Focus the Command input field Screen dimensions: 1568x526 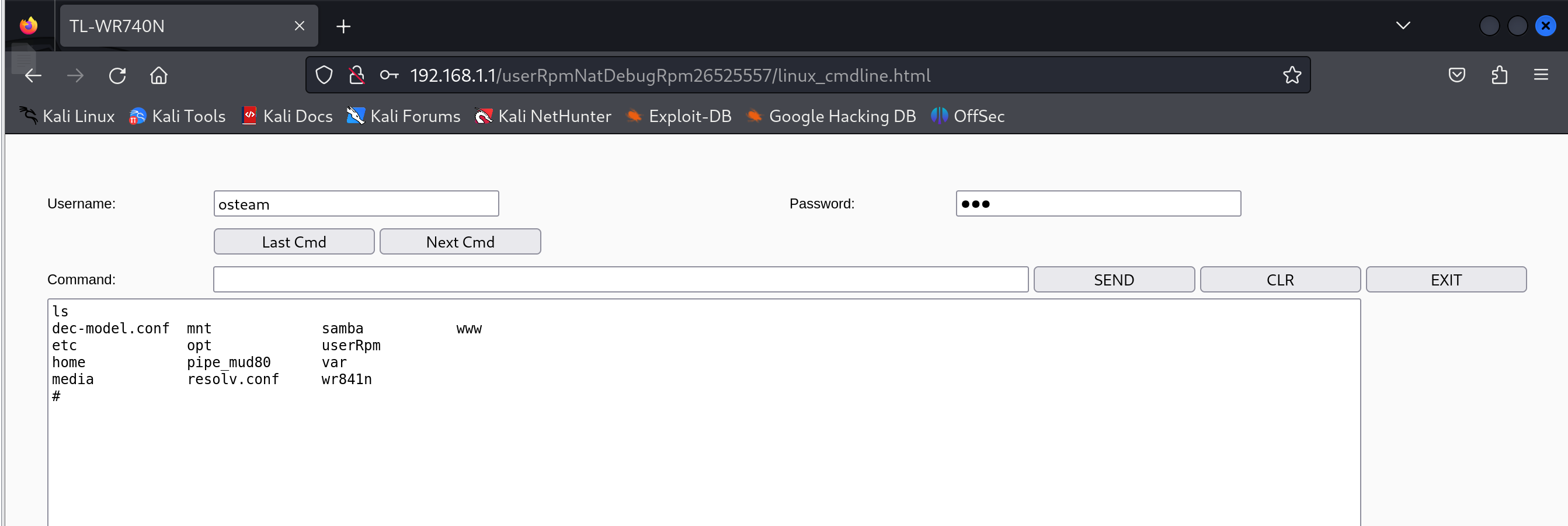tap(620, 280)
